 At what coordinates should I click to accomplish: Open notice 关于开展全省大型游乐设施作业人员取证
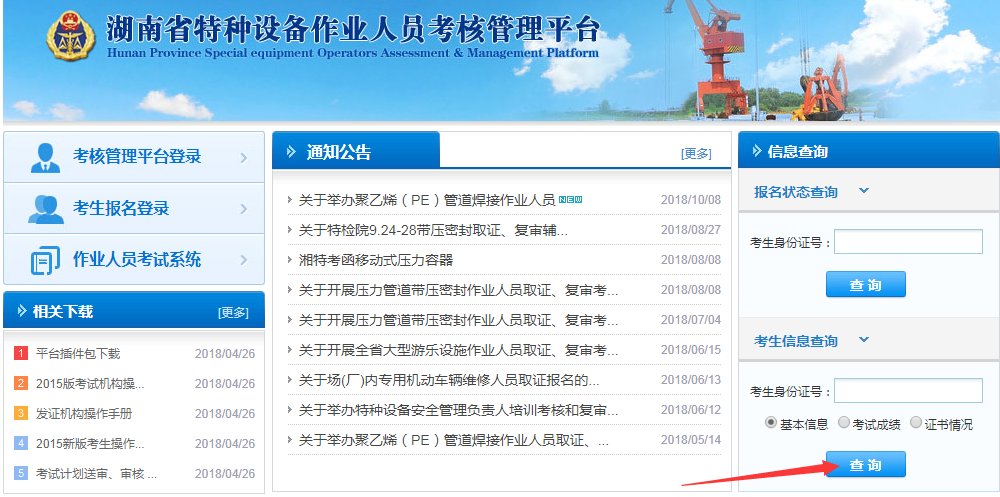click(458, 350)
